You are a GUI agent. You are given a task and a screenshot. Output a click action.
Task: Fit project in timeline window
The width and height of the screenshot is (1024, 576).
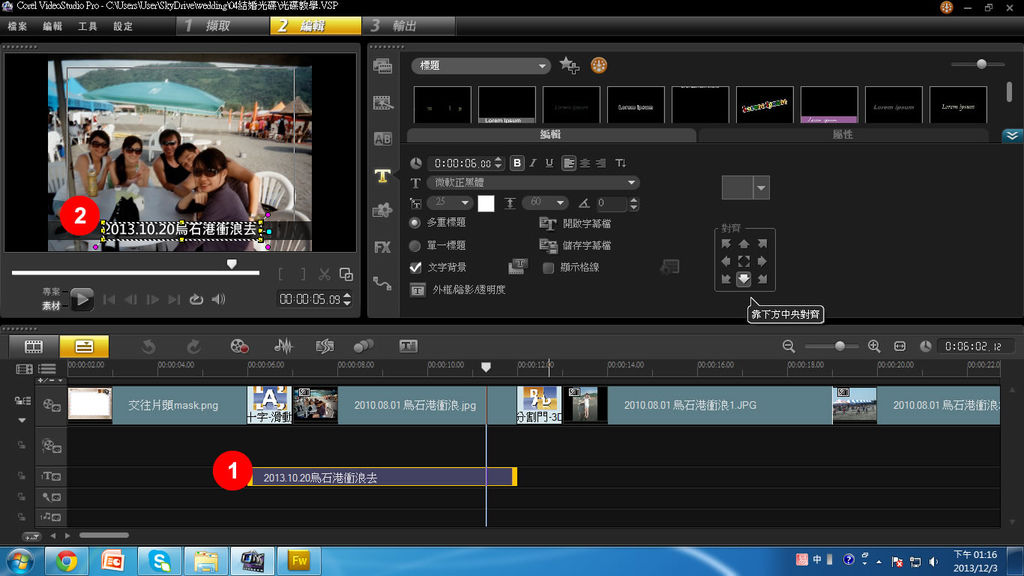pos(900,346)
